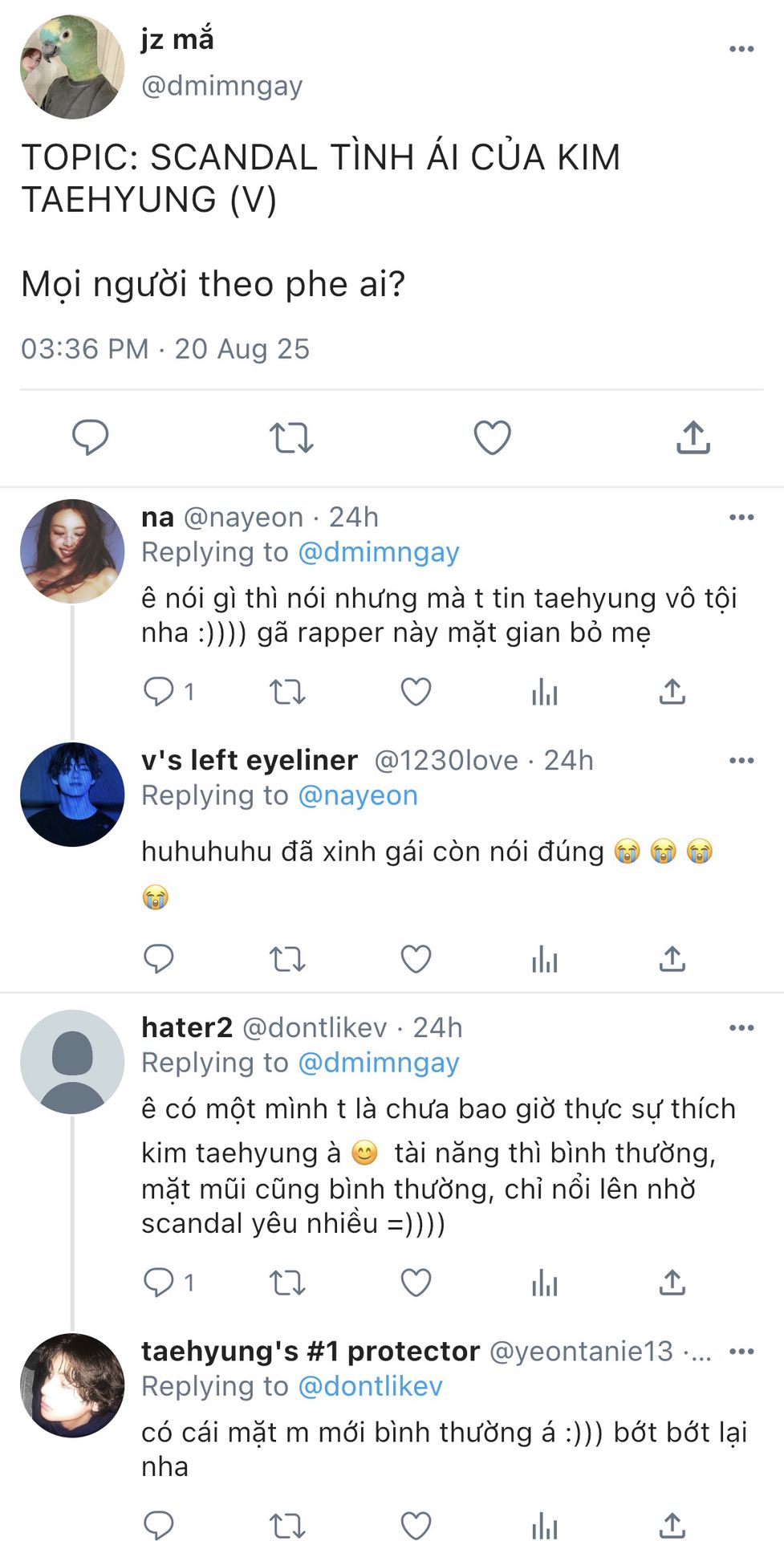Open the @dontlikev mention link

click(x=370, y=1386)
